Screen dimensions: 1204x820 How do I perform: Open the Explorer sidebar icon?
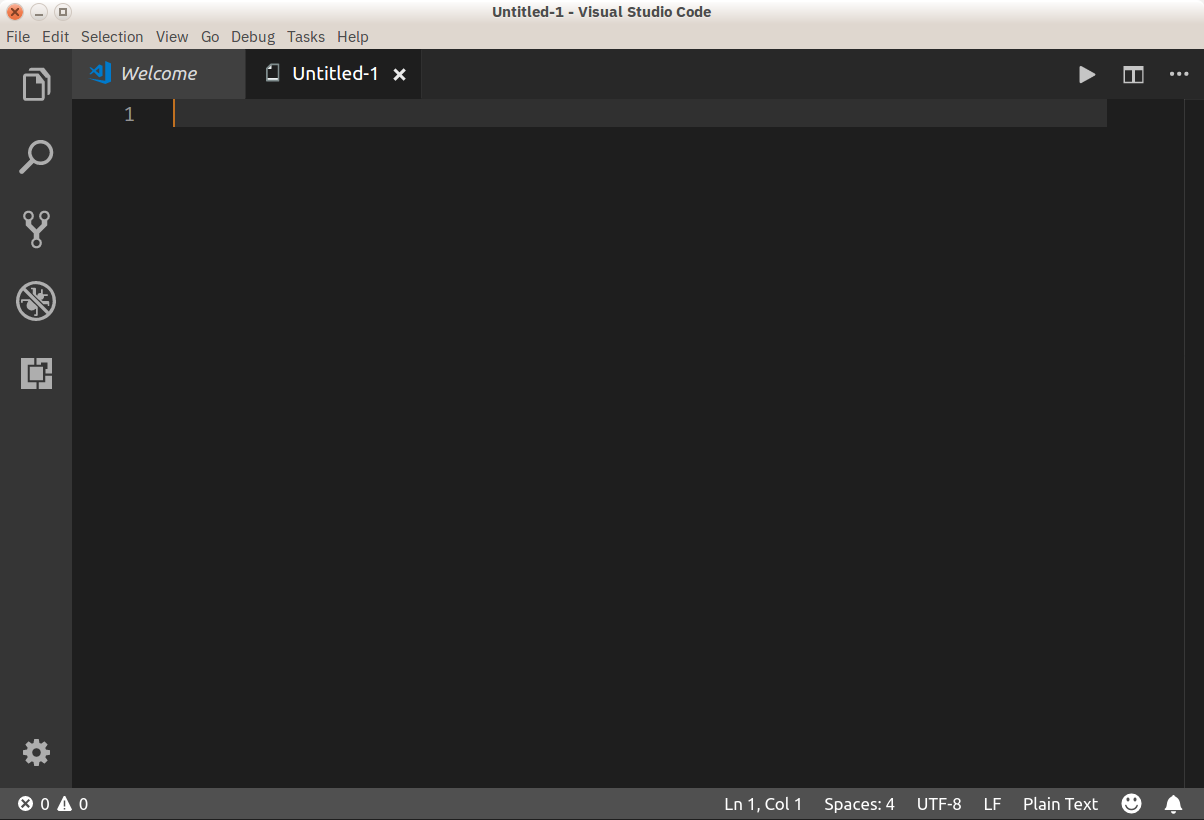click(36, 85)
